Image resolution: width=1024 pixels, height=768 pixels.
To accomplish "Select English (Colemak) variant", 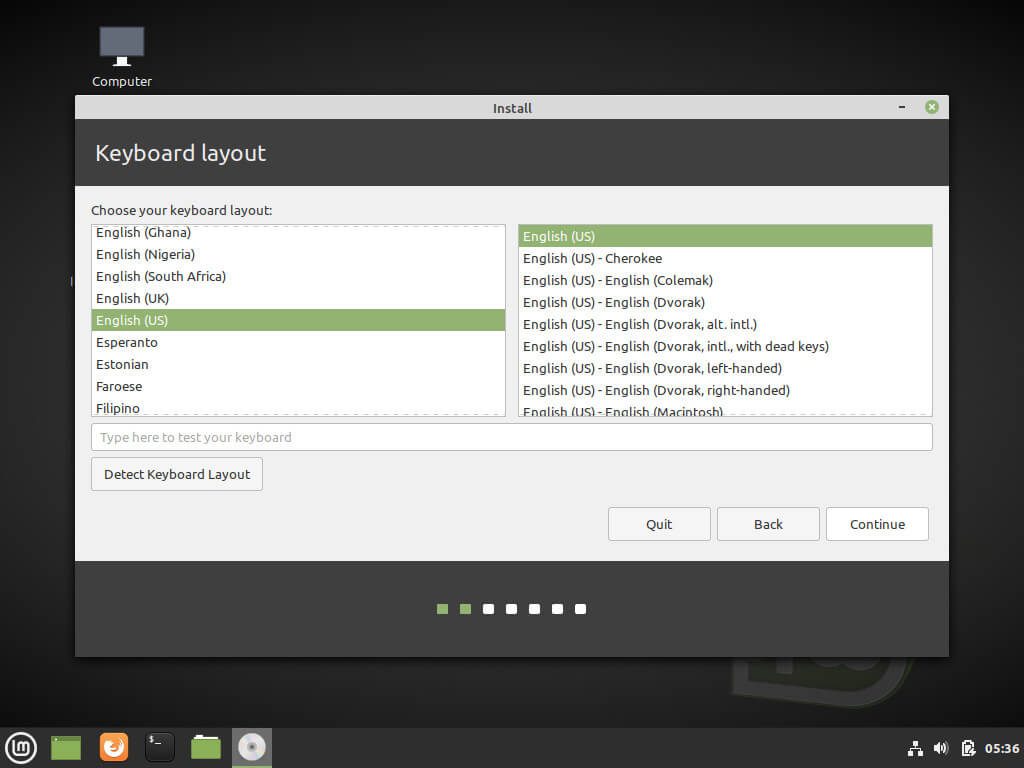I will tap(724, 280).
